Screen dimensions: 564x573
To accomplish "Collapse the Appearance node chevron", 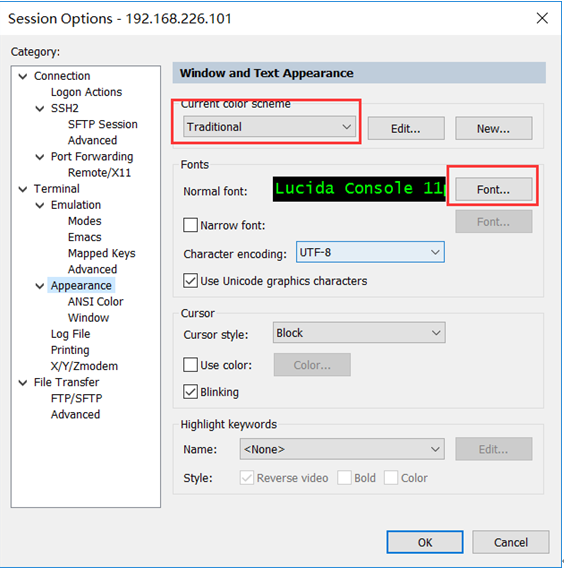I will (39, 286).
